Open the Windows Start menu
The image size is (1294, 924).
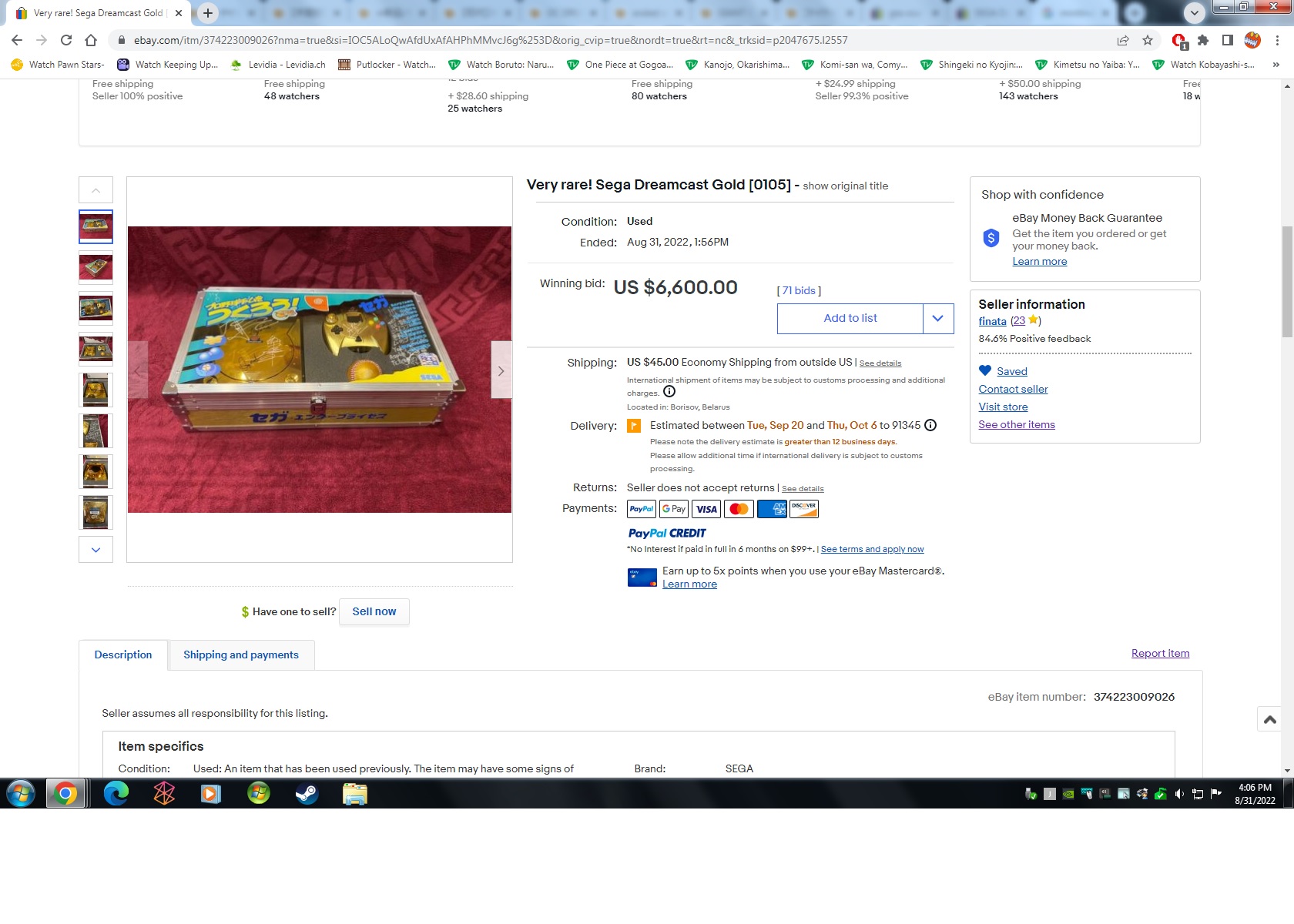pyautogui.click(x=21, y=793)
